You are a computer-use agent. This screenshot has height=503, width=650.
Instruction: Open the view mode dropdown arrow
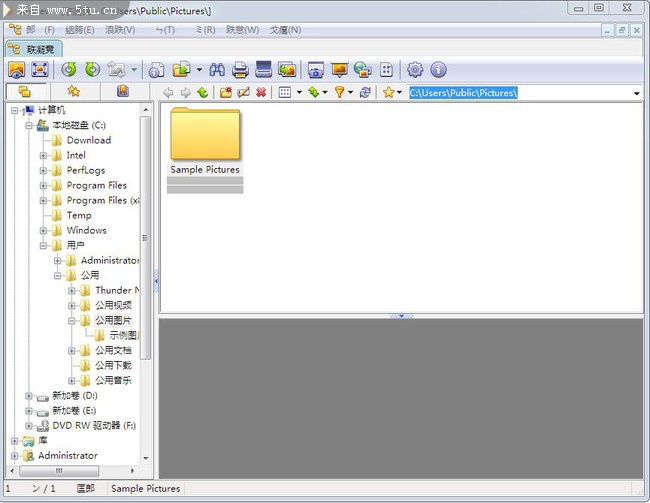pyautogui.click(x=299, y=92)
